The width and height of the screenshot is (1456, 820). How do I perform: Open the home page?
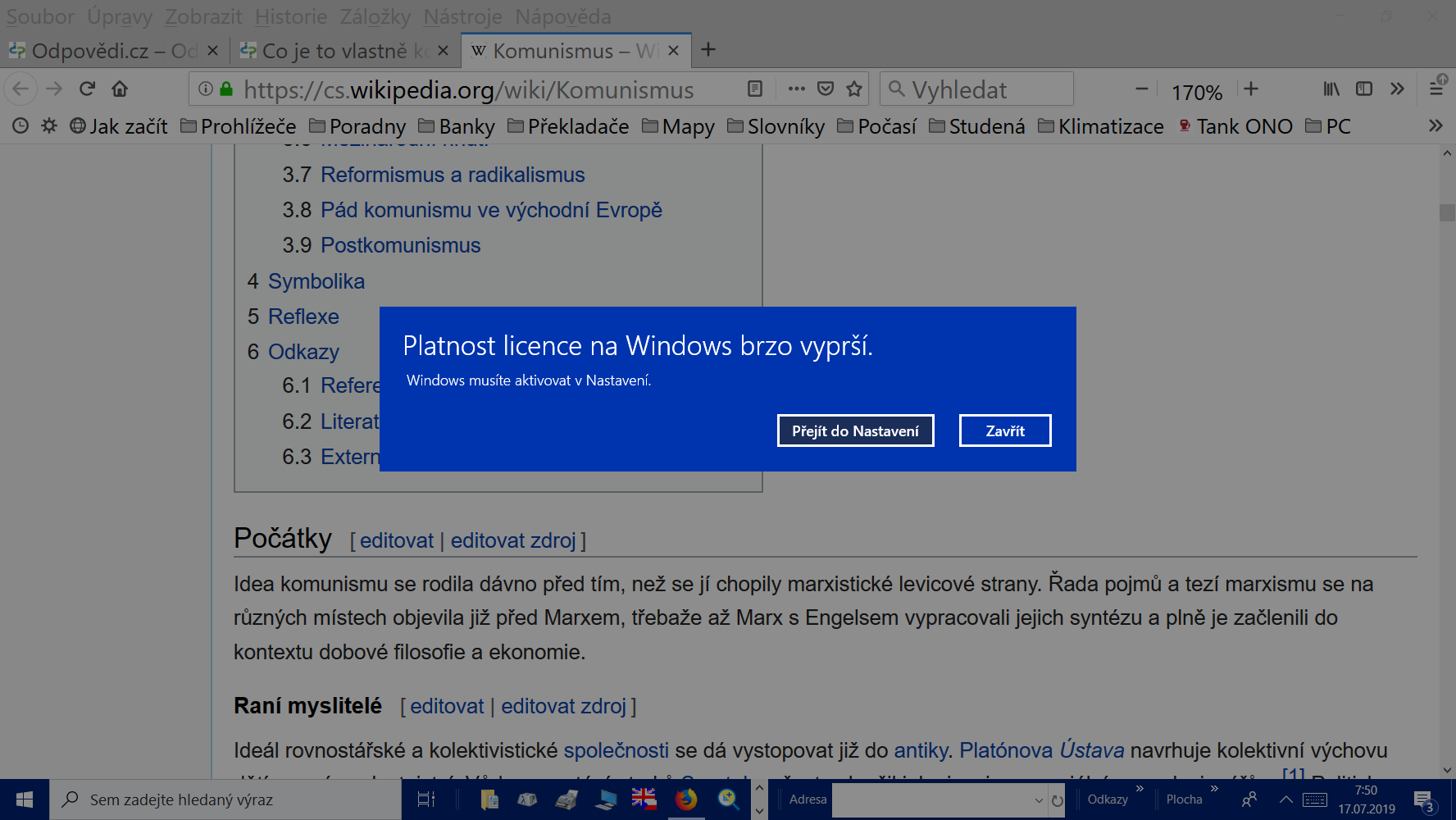121,89
